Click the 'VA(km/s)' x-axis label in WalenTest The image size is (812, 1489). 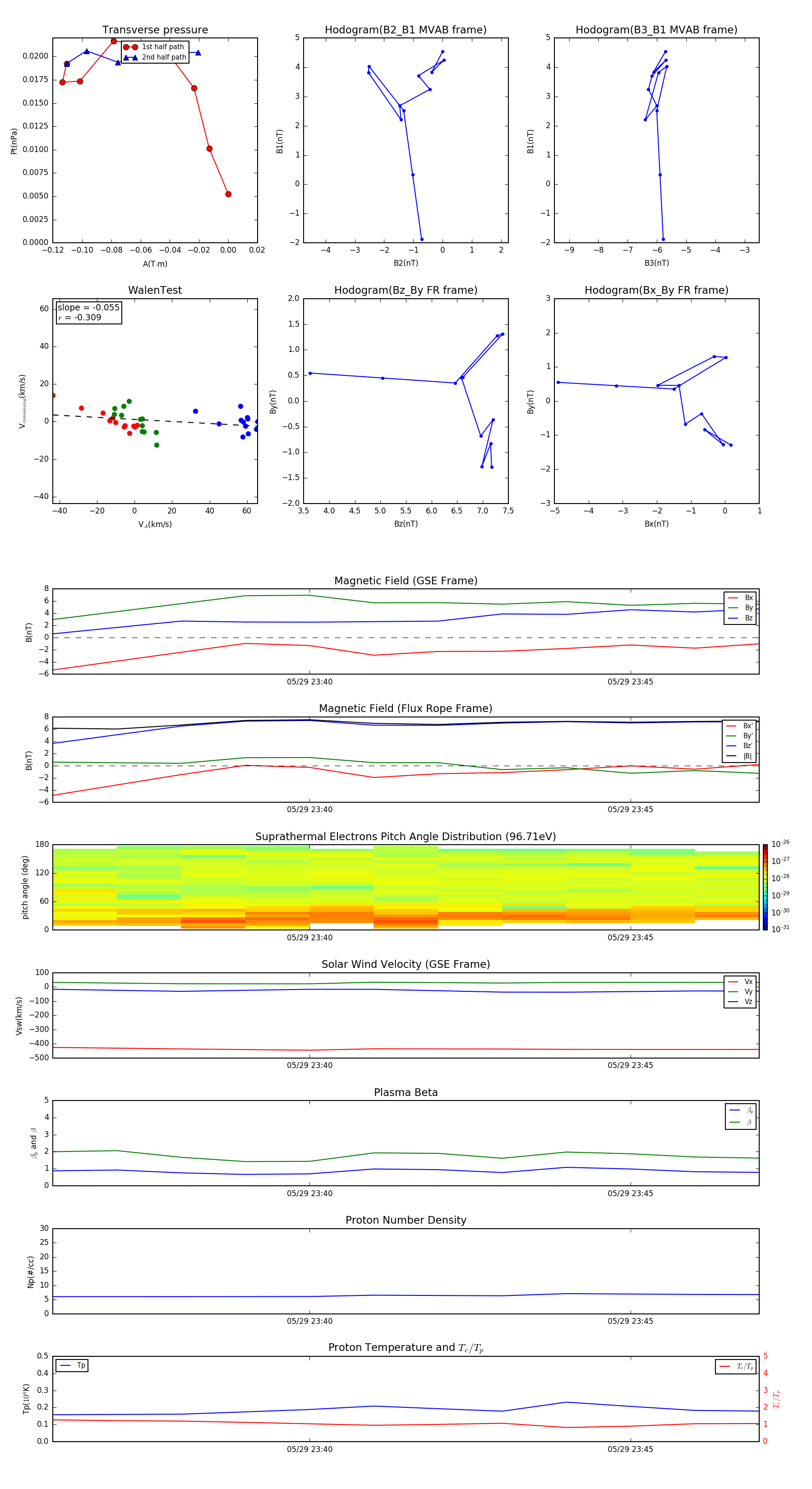(x=155, y=525)
